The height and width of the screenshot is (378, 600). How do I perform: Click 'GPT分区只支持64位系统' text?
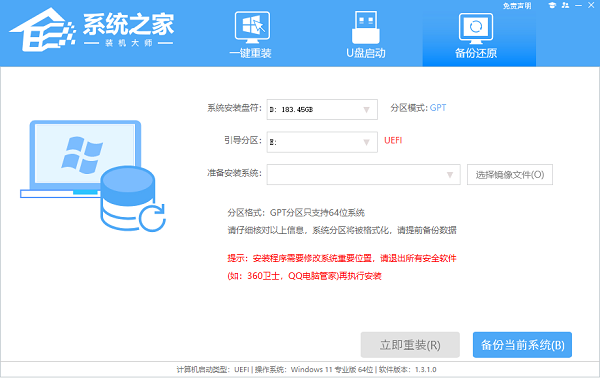(317, 213)
